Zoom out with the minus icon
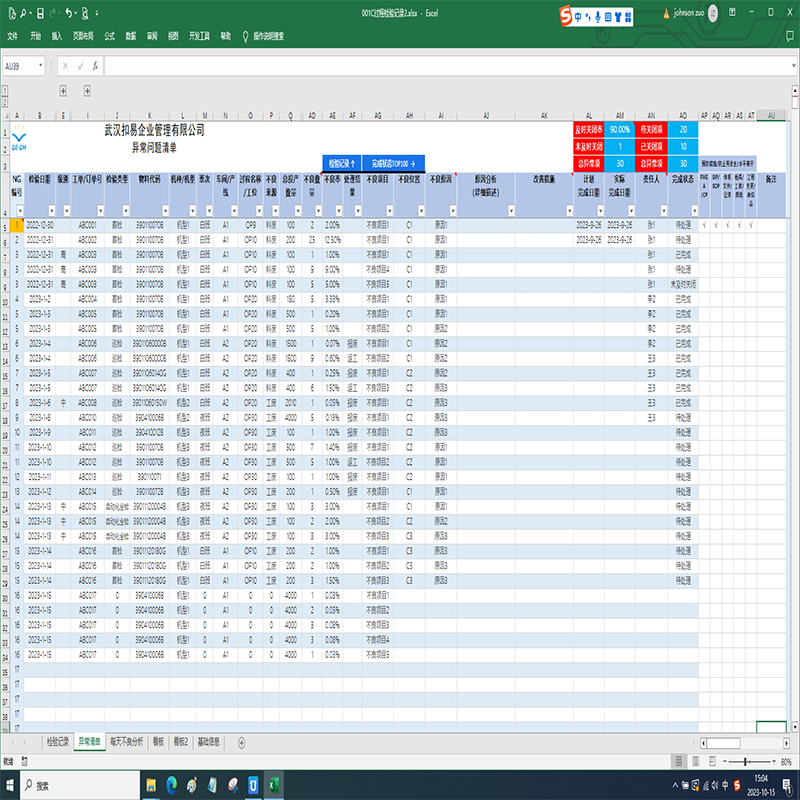Image resolution: width=800 pixels, height=800 pixels. tap(724, 762)
